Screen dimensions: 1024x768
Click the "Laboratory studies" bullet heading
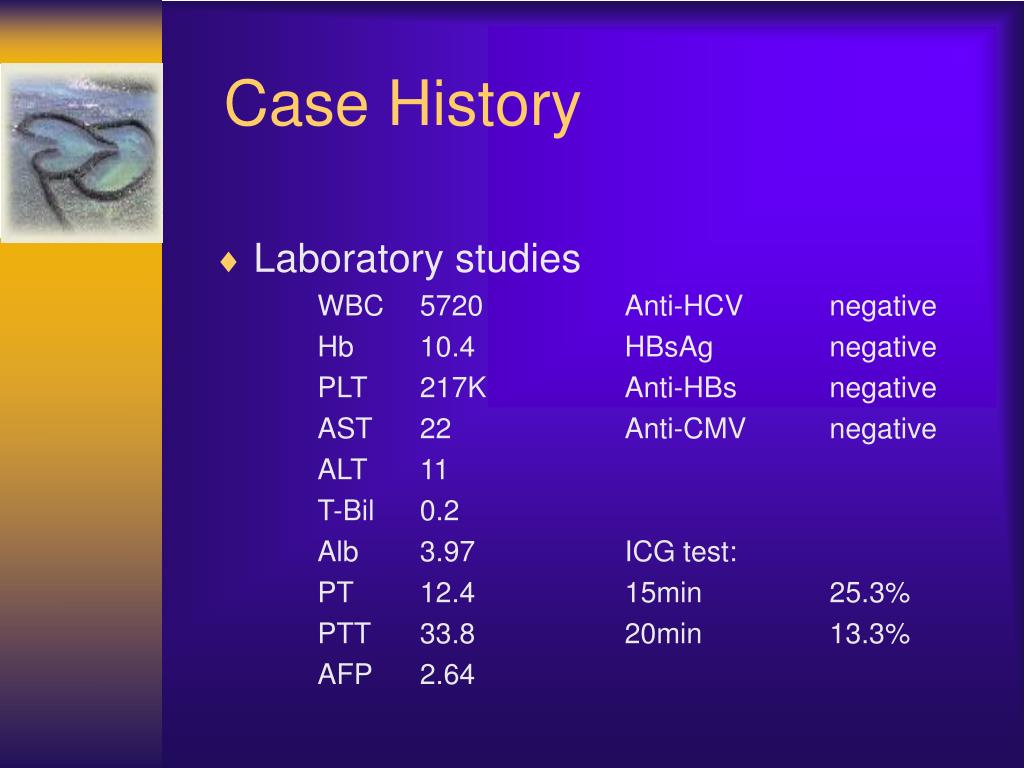pyautogui.click(x=417, y=259)
